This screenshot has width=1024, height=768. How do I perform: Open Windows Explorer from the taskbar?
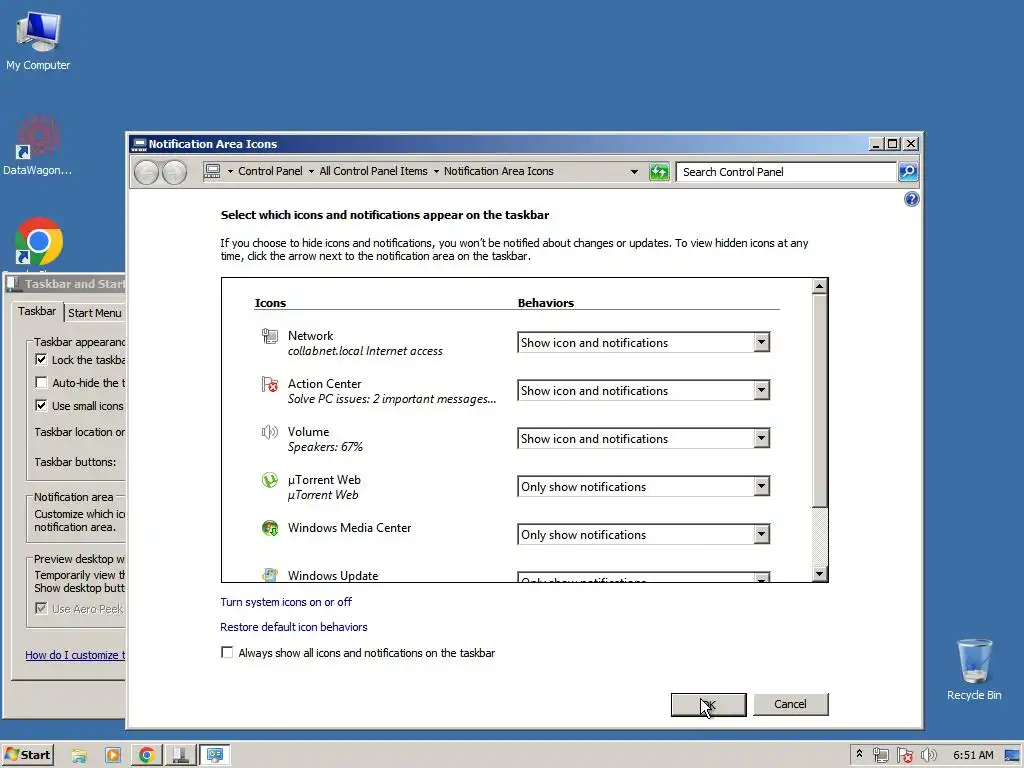point(79,756)
